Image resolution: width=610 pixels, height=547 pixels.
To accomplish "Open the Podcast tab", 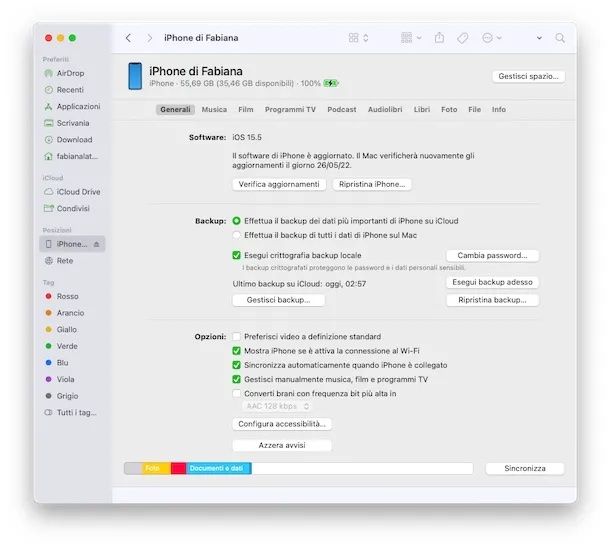I will [x=342, y=110].
